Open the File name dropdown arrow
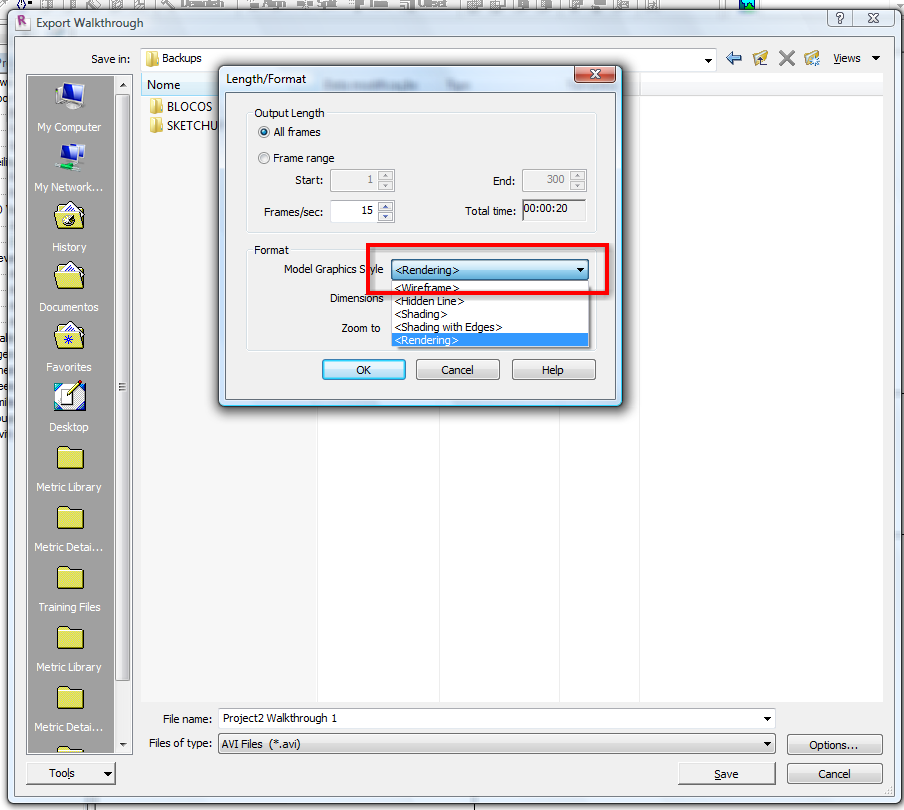The height and width of the screenshot is (810, 904). pos(767,718)
